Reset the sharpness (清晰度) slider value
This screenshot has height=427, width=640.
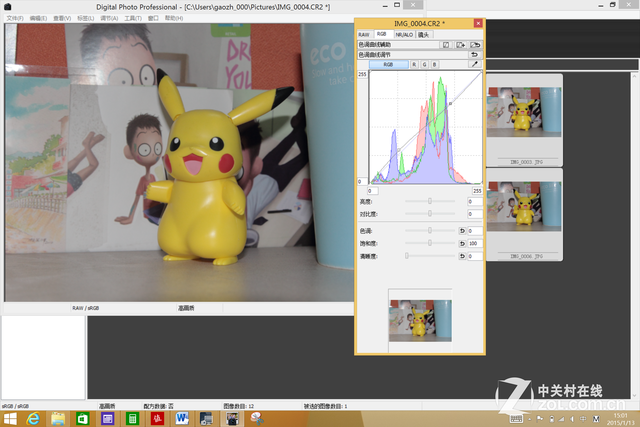click(462, 256)
